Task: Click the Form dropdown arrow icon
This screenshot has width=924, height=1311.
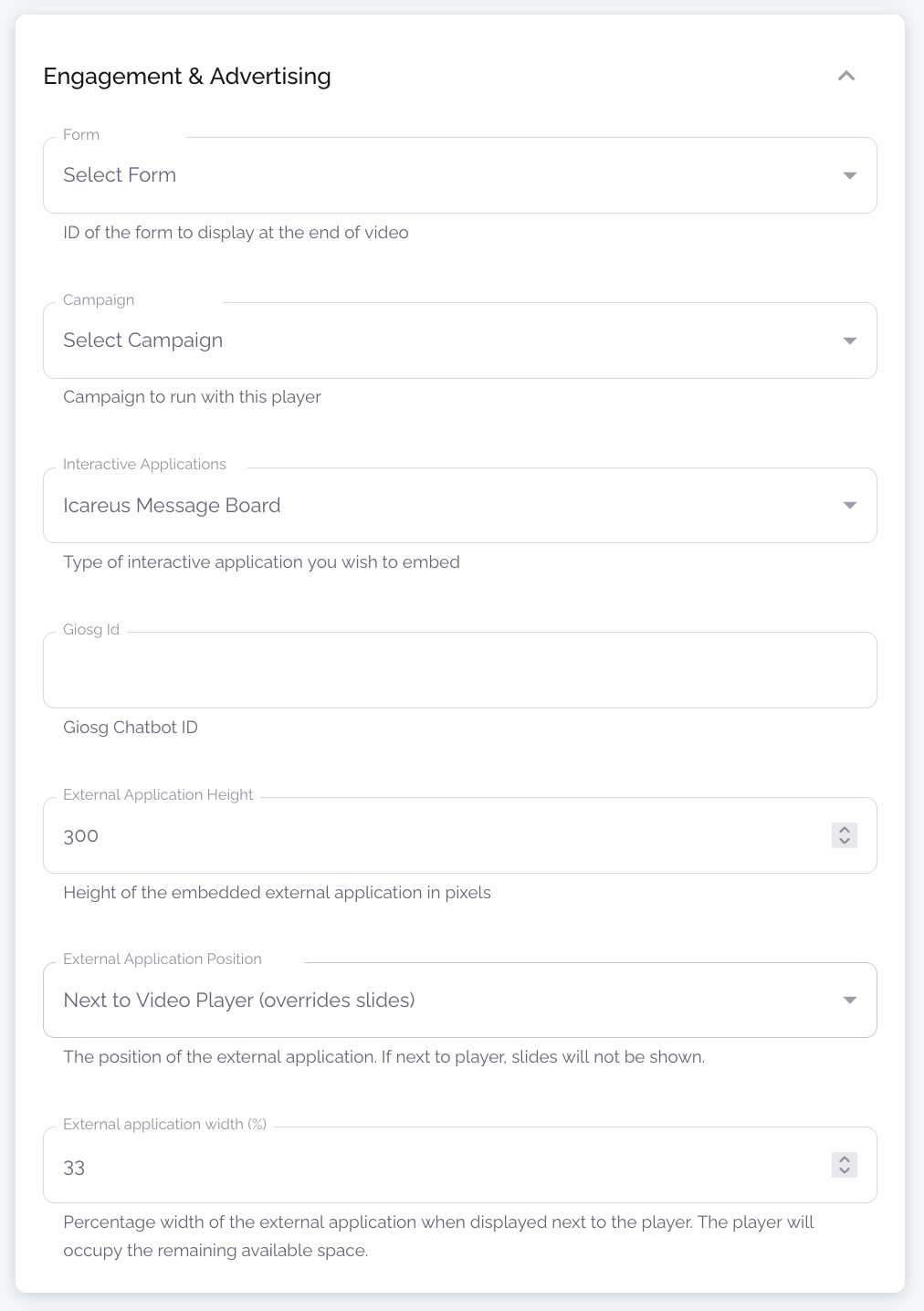Action: pos(849,175)
